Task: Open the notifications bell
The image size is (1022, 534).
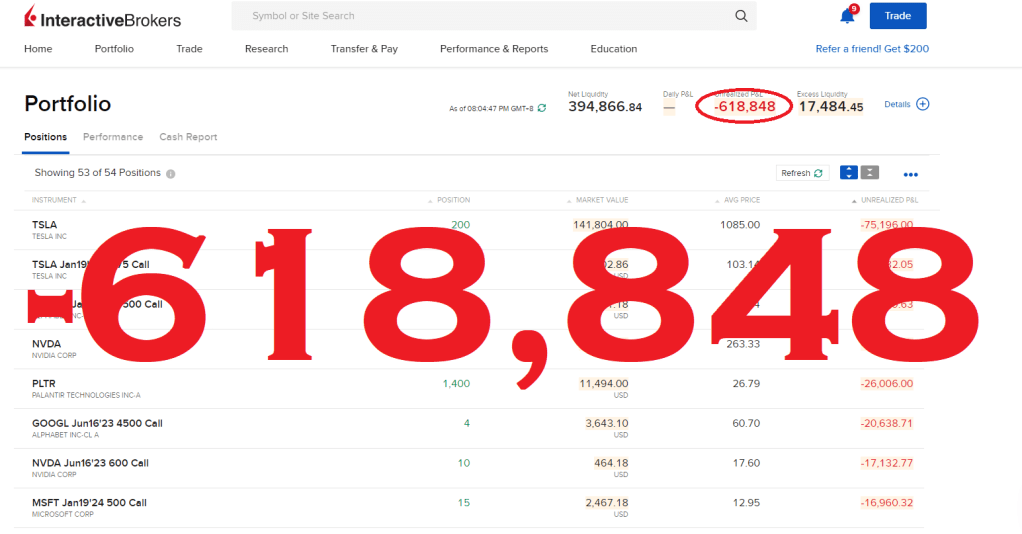Action: (847, 16)
